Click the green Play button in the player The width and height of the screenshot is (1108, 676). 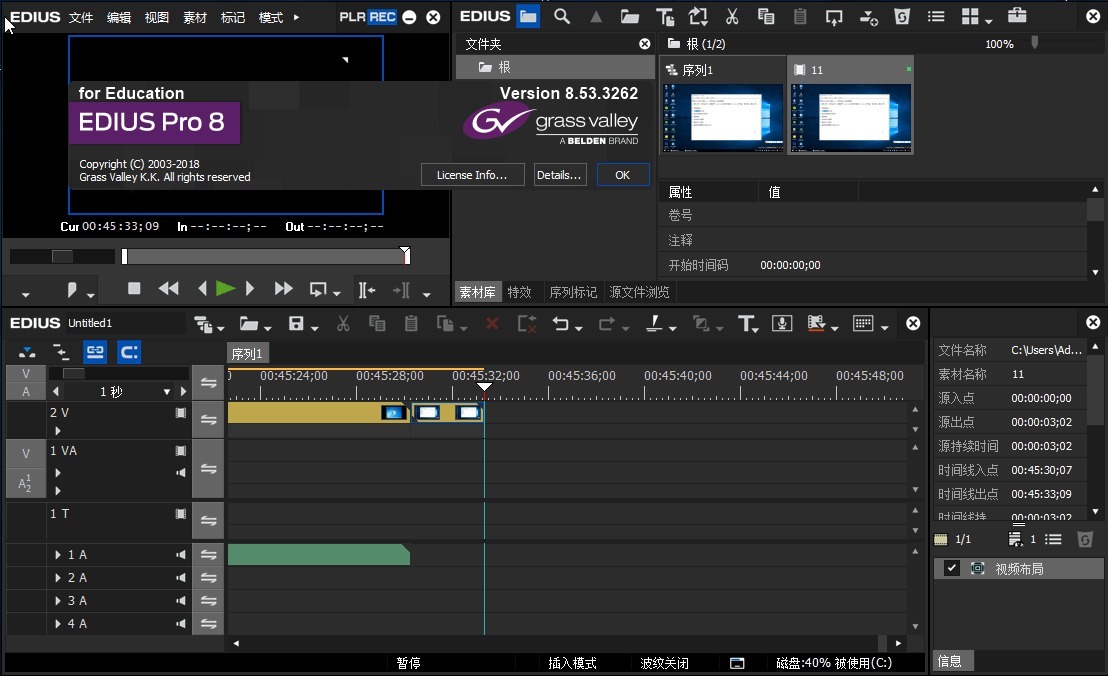coord(225,289)
